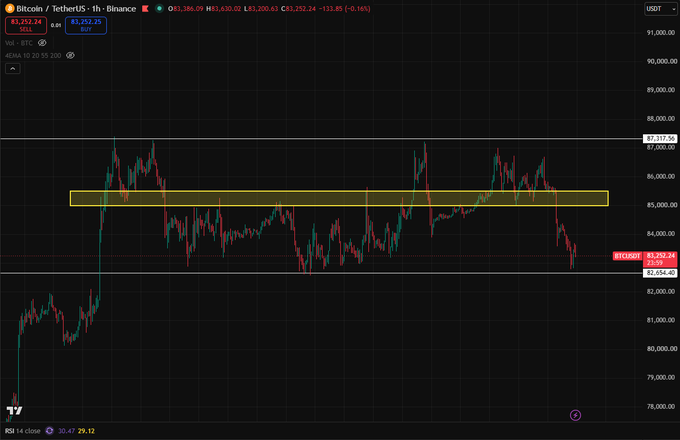Click the RSI value 30.47
This screenshot has width=680, height=440.
66,431
